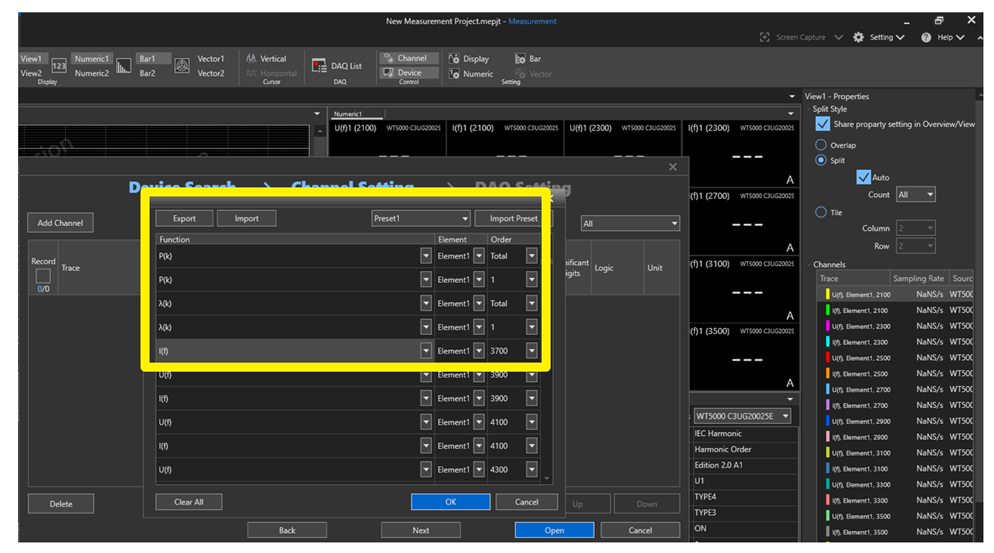This screenshot has width=994, height=553.
Task: Open Function dropdown of first P(k) row
Action: (x=425, y=256)
